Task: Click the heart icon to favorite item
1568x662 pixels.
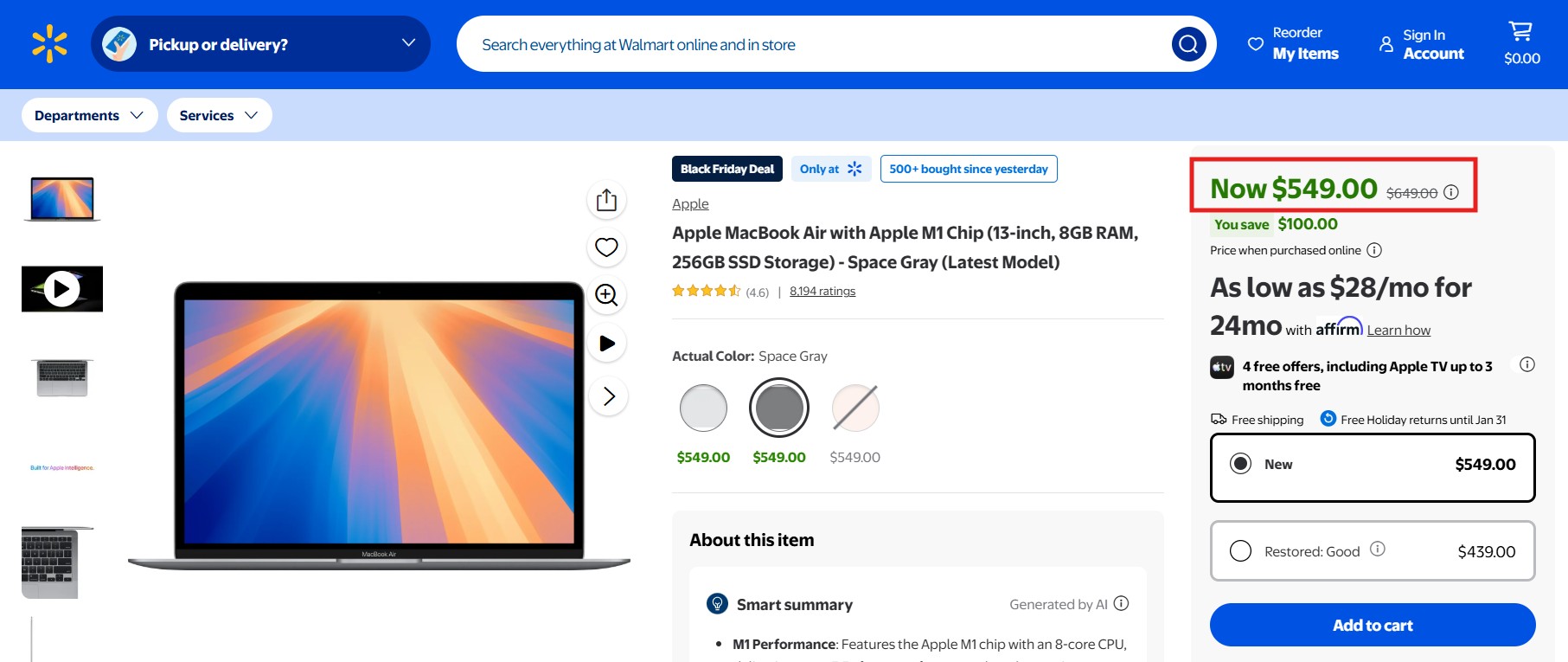Action: click(x=606, y=247)
